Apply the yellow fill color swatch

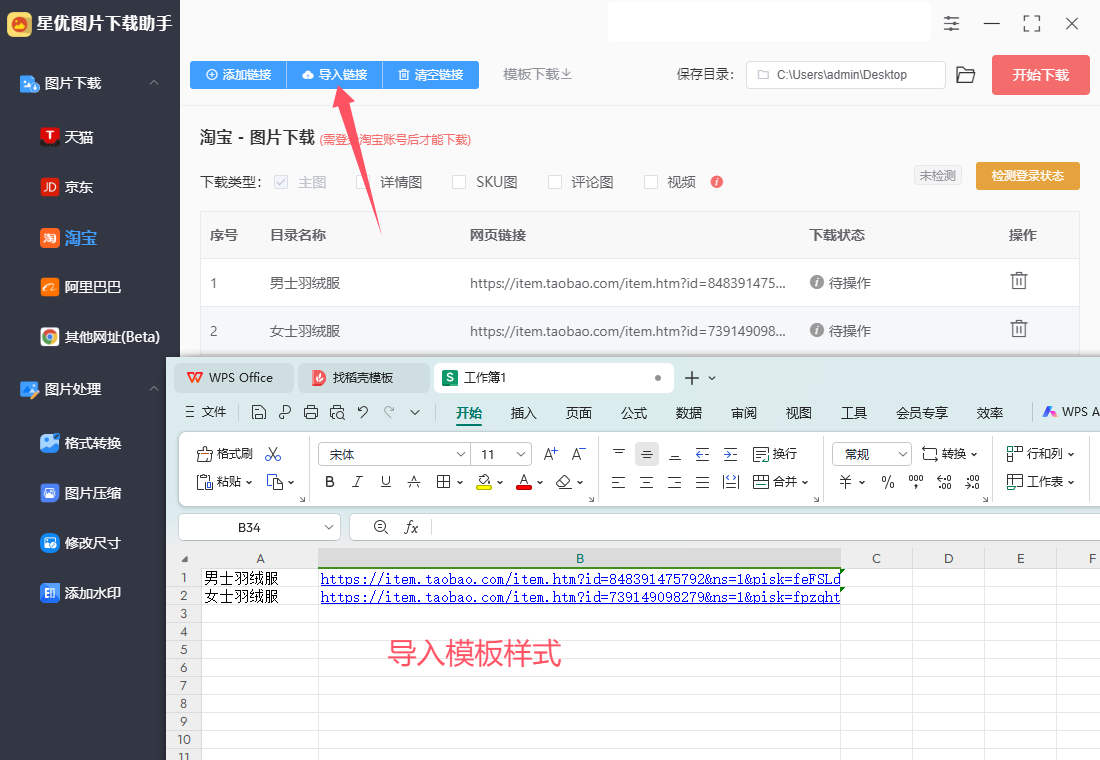click(x=484, y=482)
